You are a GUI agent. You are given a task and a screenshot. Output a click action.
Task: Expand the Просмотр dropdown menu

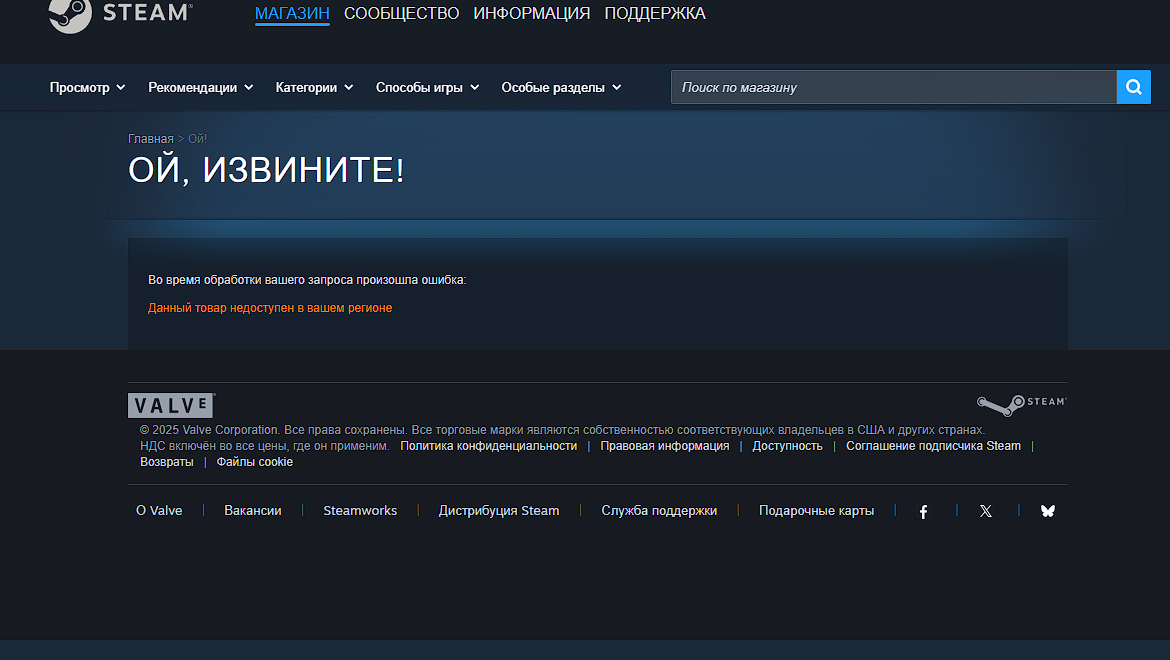87,87
